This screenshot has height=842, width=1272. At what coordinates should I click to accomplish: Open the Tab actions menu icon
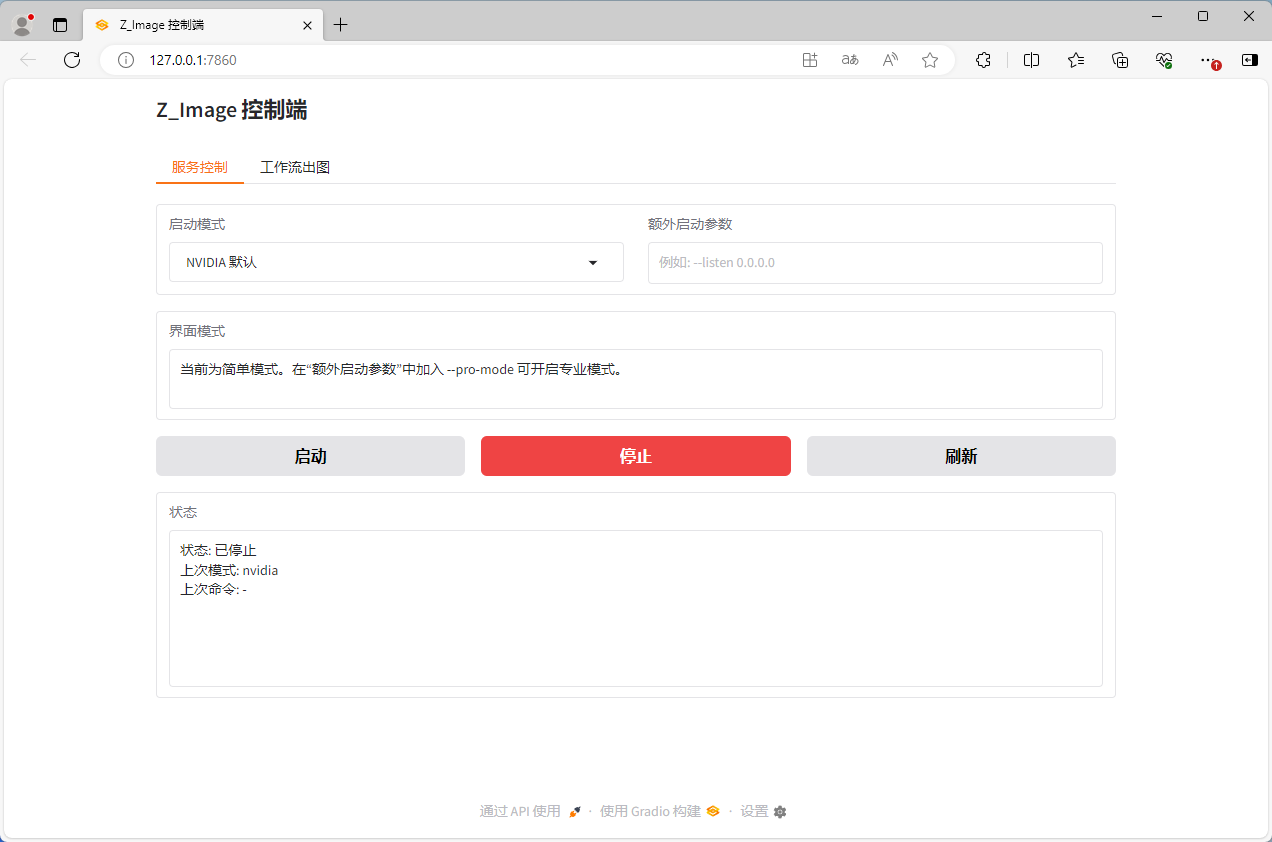(60, 25)
